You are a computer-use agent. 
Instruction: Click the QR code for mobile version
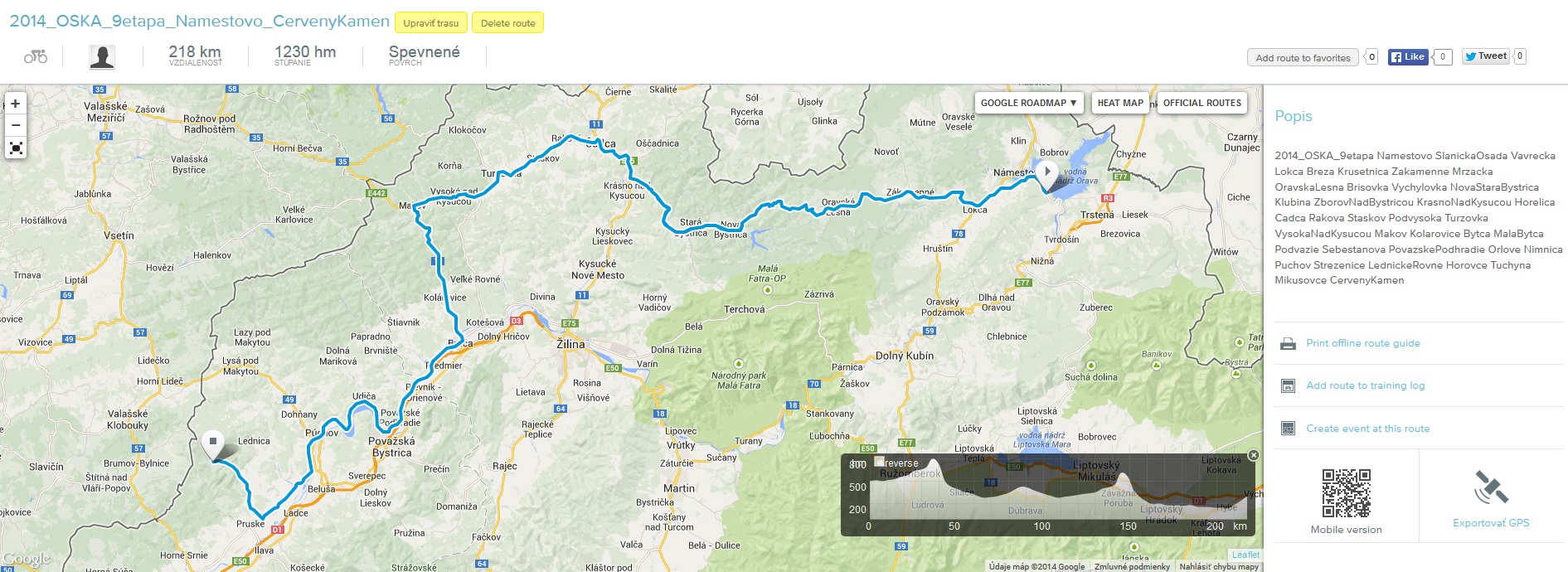click(1346, 493)
